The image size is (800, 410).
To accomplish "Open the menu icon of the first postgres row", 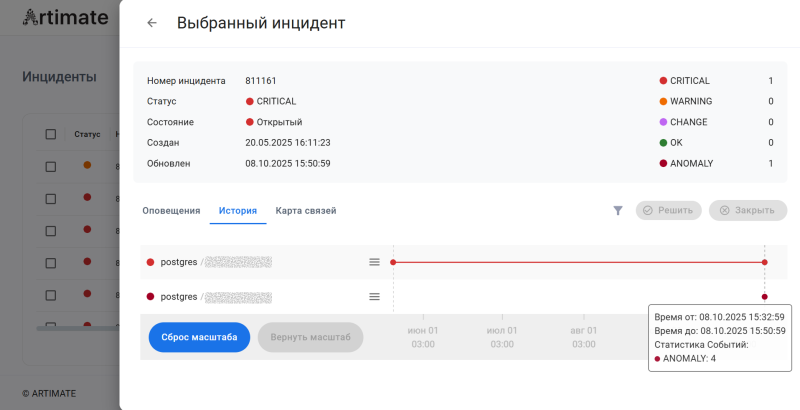I will pyautogui.click(x=374, y=262).
